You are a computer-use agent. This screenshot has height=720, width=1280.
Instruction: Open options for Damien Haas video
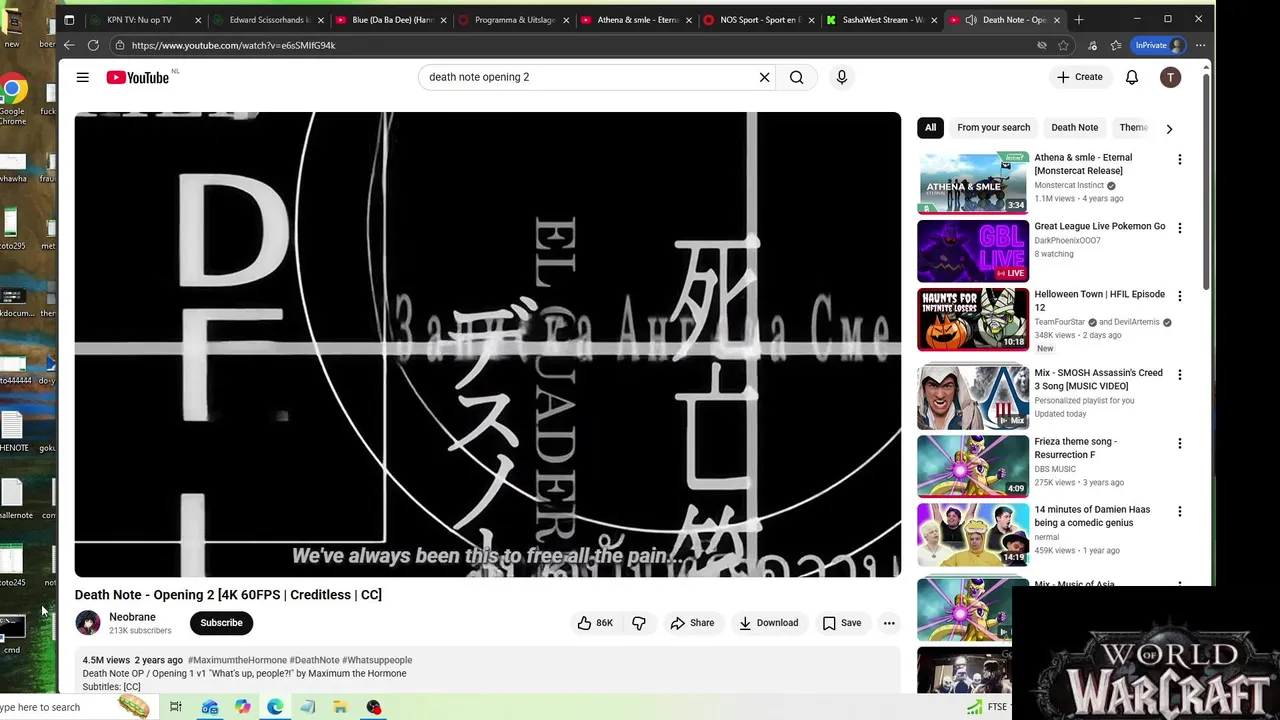(1179, 512)
